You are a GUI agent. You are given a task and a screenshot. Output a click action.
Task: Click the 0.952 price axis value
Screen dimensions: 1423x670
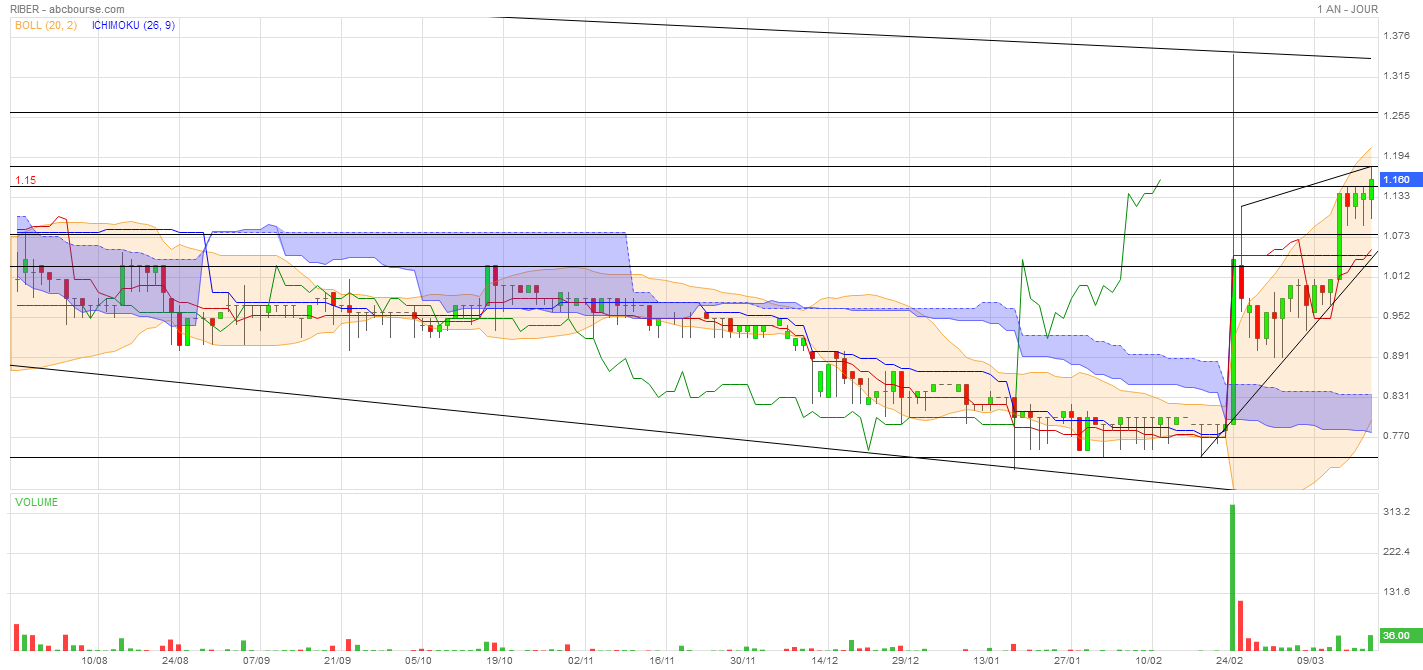tap(1395, 316)
